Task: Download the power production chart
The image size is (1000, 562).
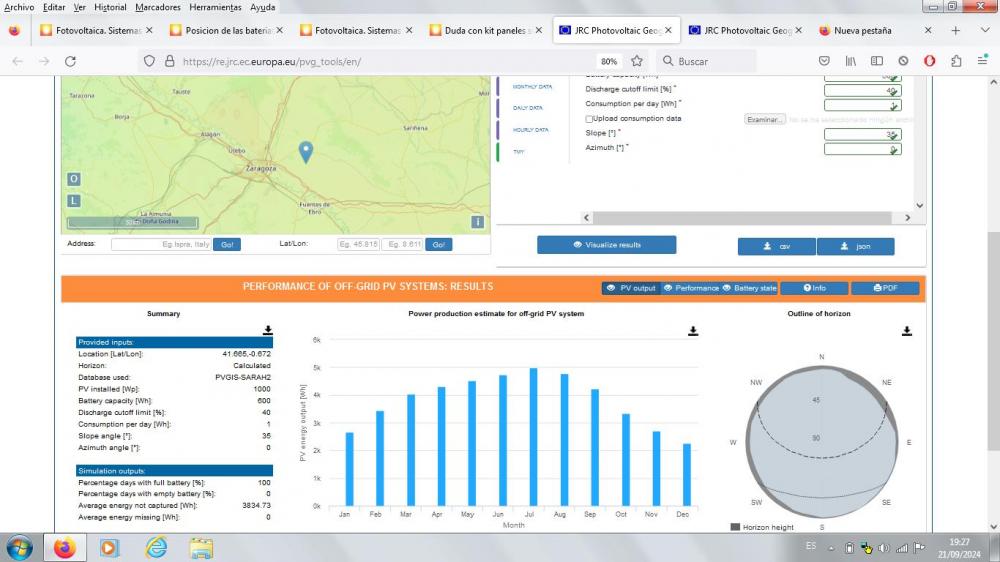Action: (693, 331)
